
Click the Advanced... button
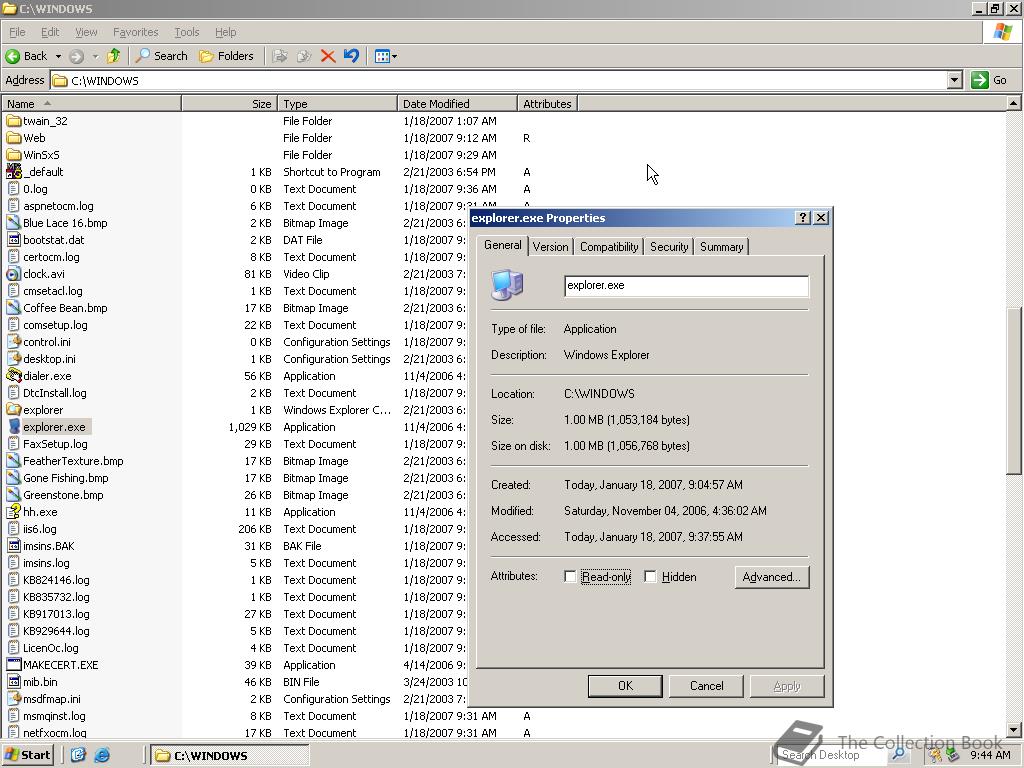click(772, 577)
